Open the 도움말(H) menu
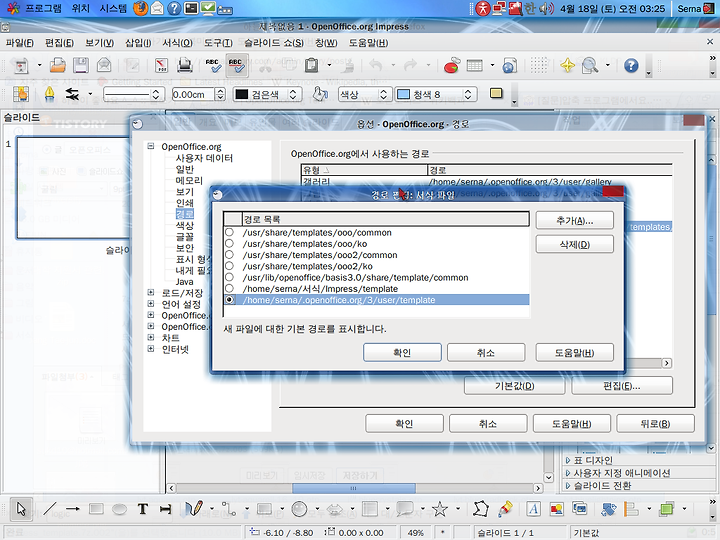Viewport: 720px width, 540px height. [368, 43]
